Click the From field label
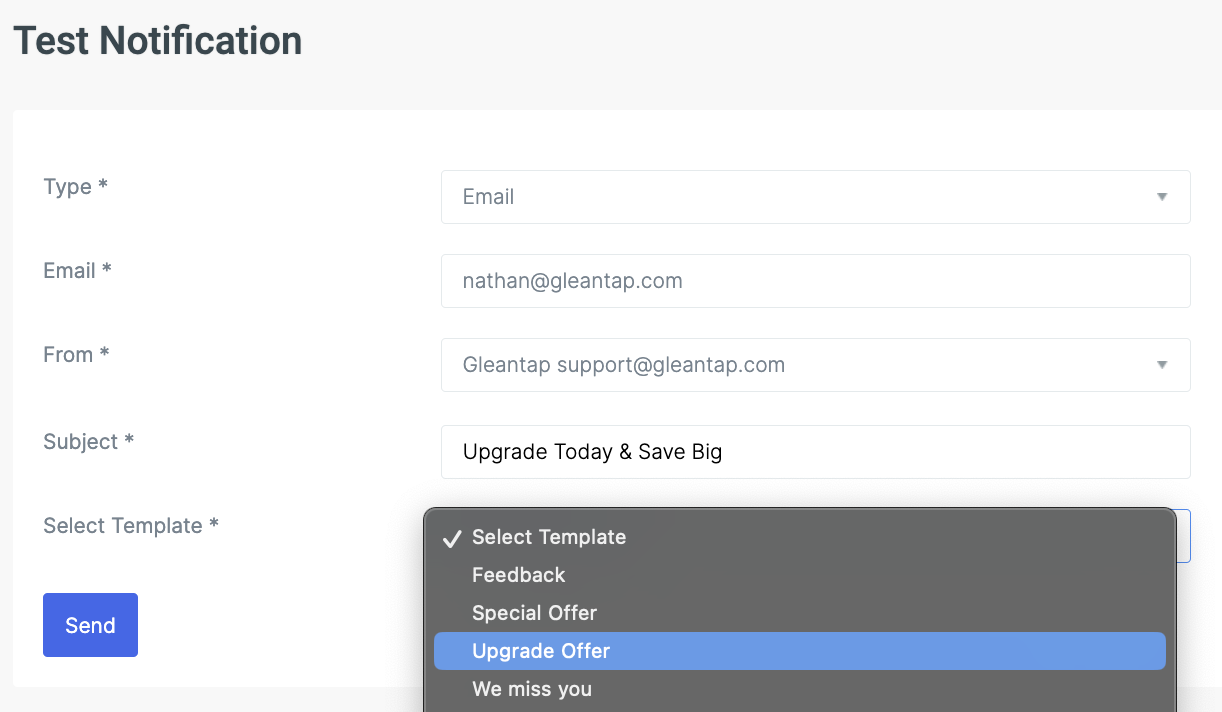Viewport: 1222px width, 712px height. click(x=76, y=355)
